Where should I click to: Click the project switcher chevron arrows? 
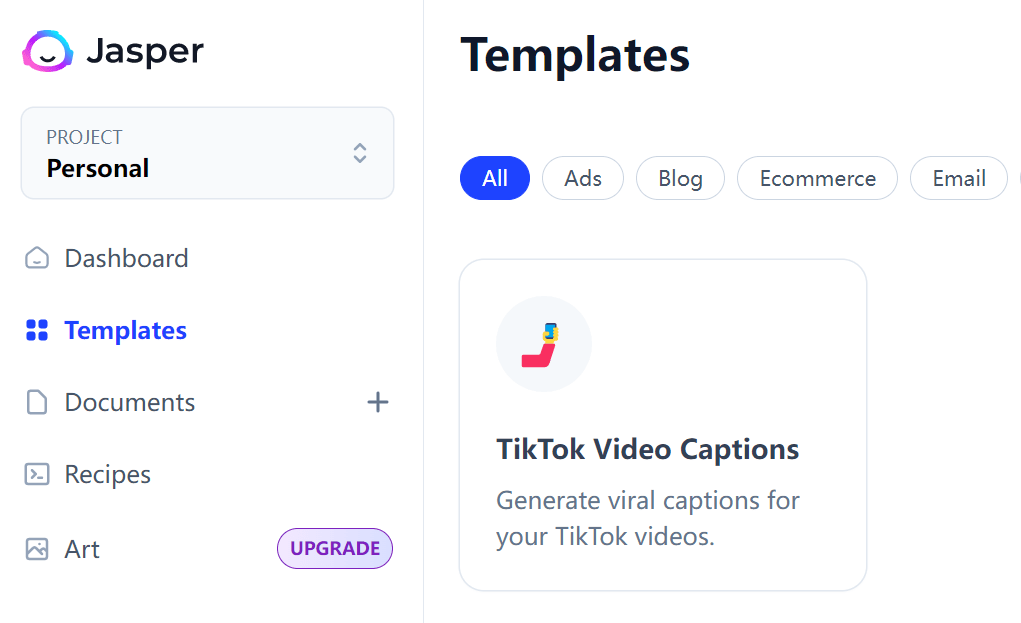point(359,154)
